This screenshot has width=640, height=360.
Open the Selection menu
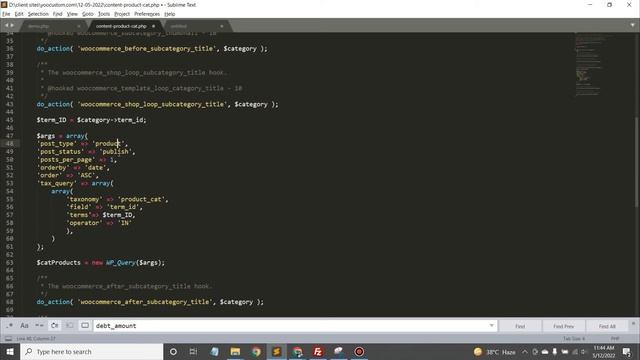(38, 14)
